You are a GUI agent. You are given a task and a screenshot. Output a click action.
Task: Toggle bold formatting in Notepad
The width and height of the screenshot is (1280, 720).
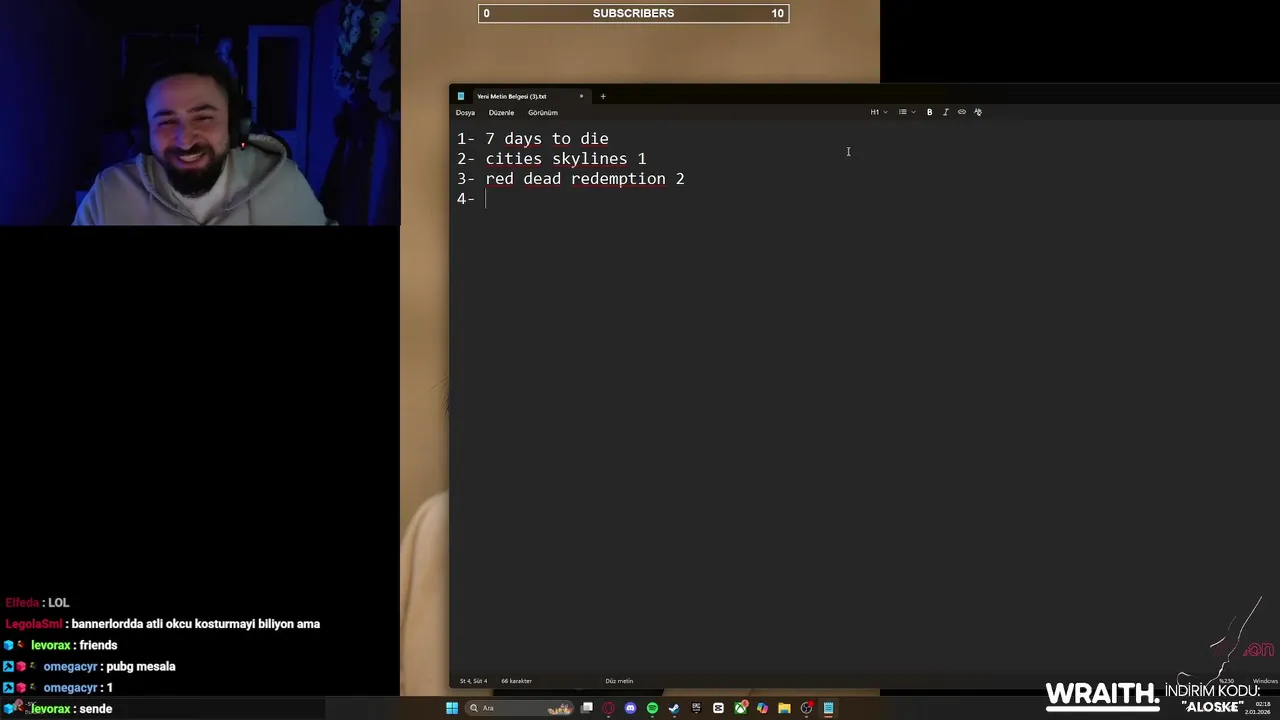click(929, 112)
